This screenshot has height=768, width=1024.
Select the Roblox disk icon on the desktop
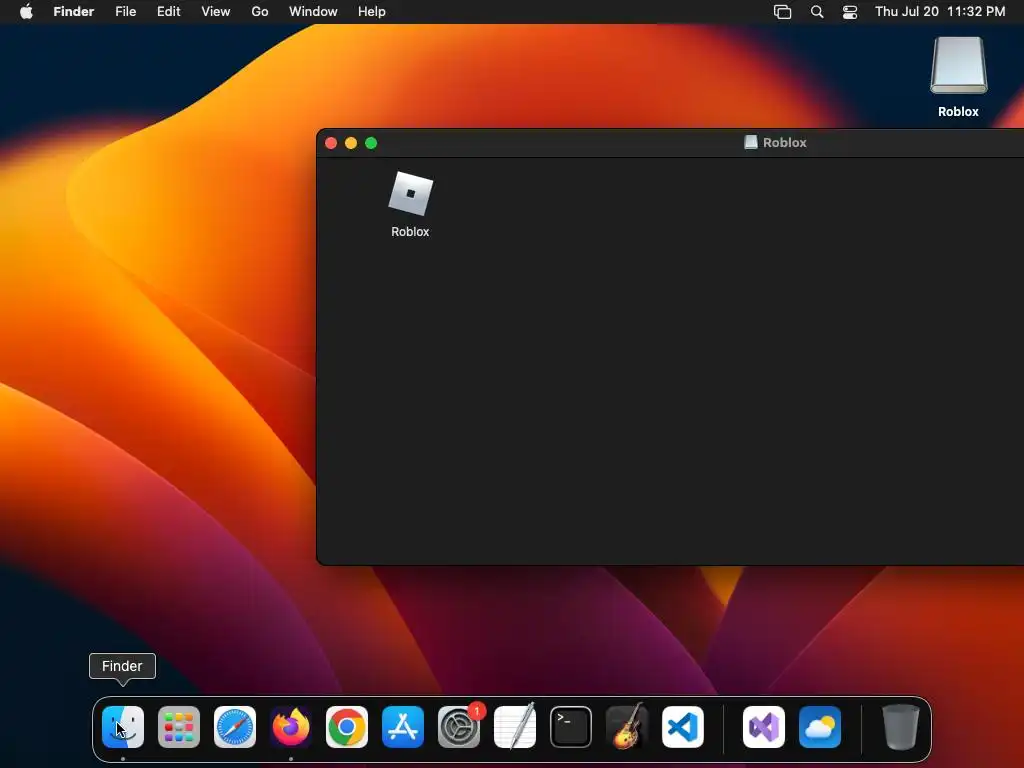click(959, 65)
